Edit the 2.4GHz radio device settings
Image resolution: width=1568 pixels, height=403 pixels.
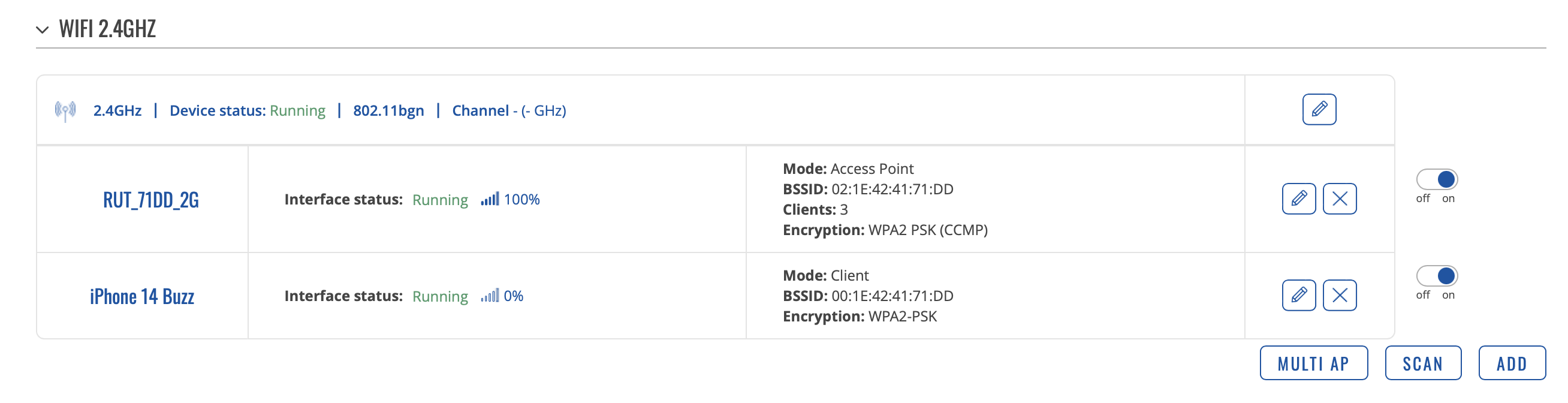(1319, 110)
